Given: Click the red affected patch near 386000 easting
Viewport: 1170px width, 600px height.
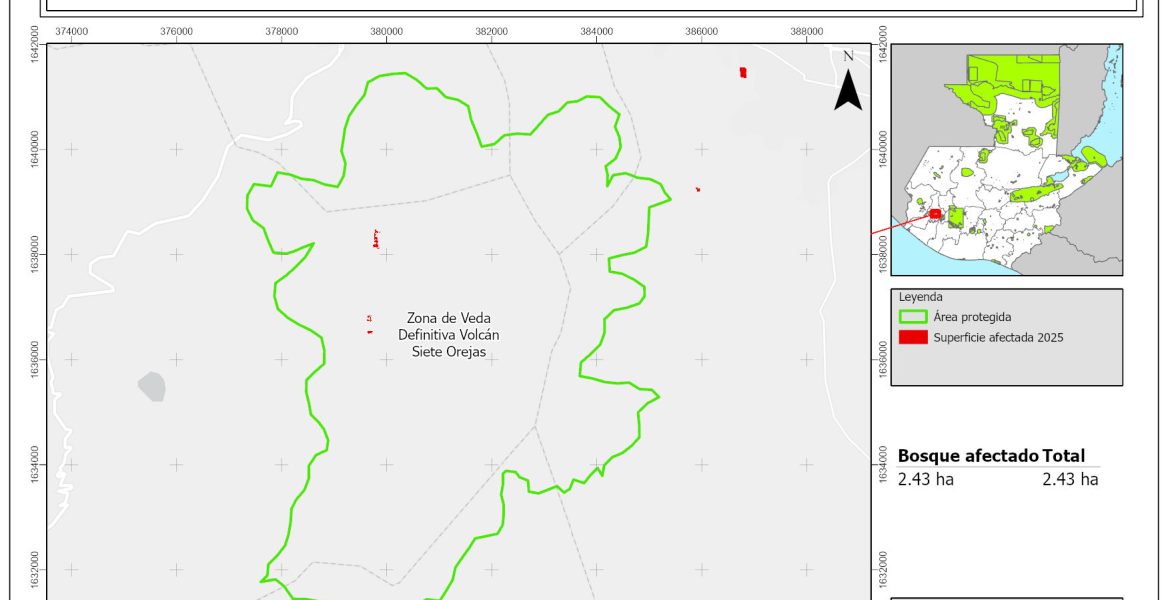Looking at the screenshot, I should [x=742, y=72].
